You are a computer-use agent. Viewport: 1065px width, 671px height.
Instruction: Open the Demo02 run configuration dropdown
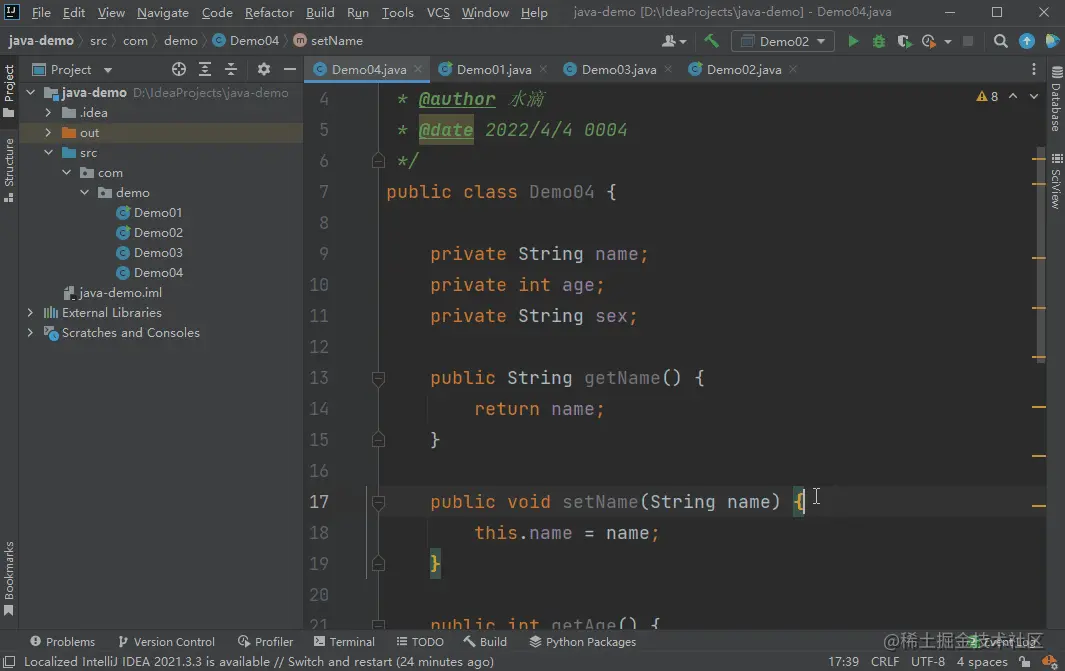(782, 41)
